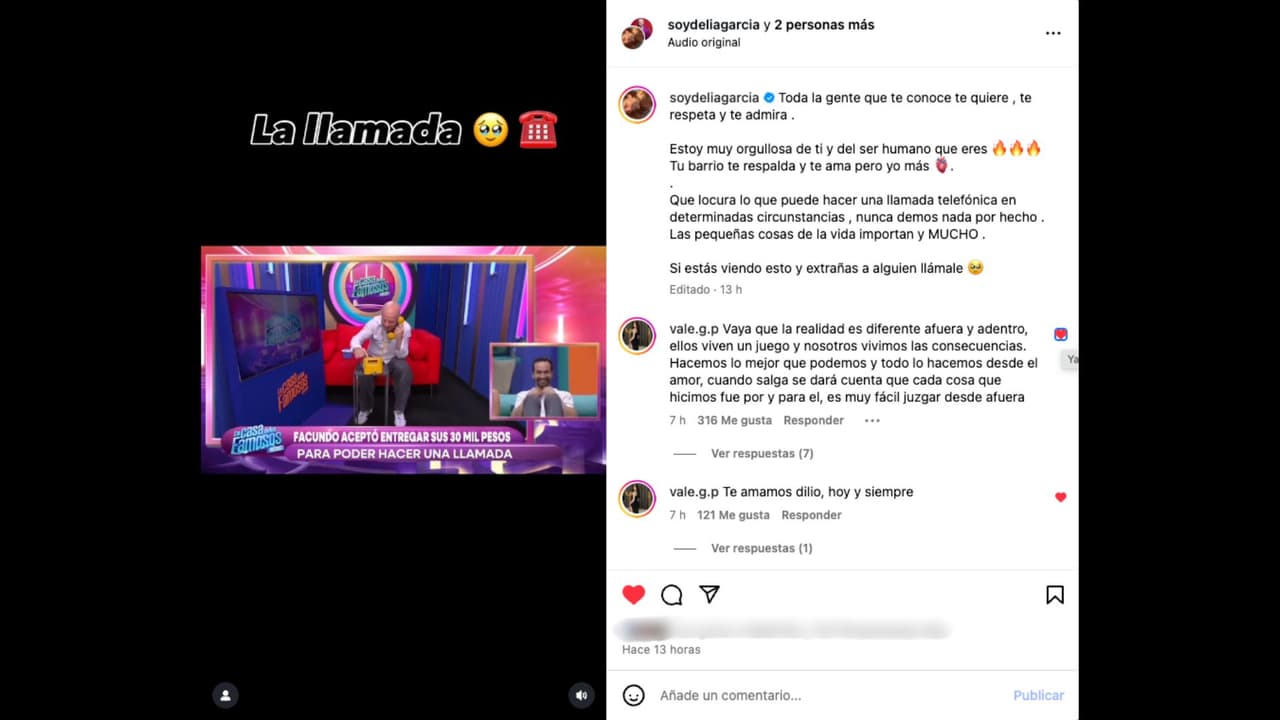Open the comment bubble icon
Screen dimensions: 1280x720
pyautogui.click(x=672, y=595)
